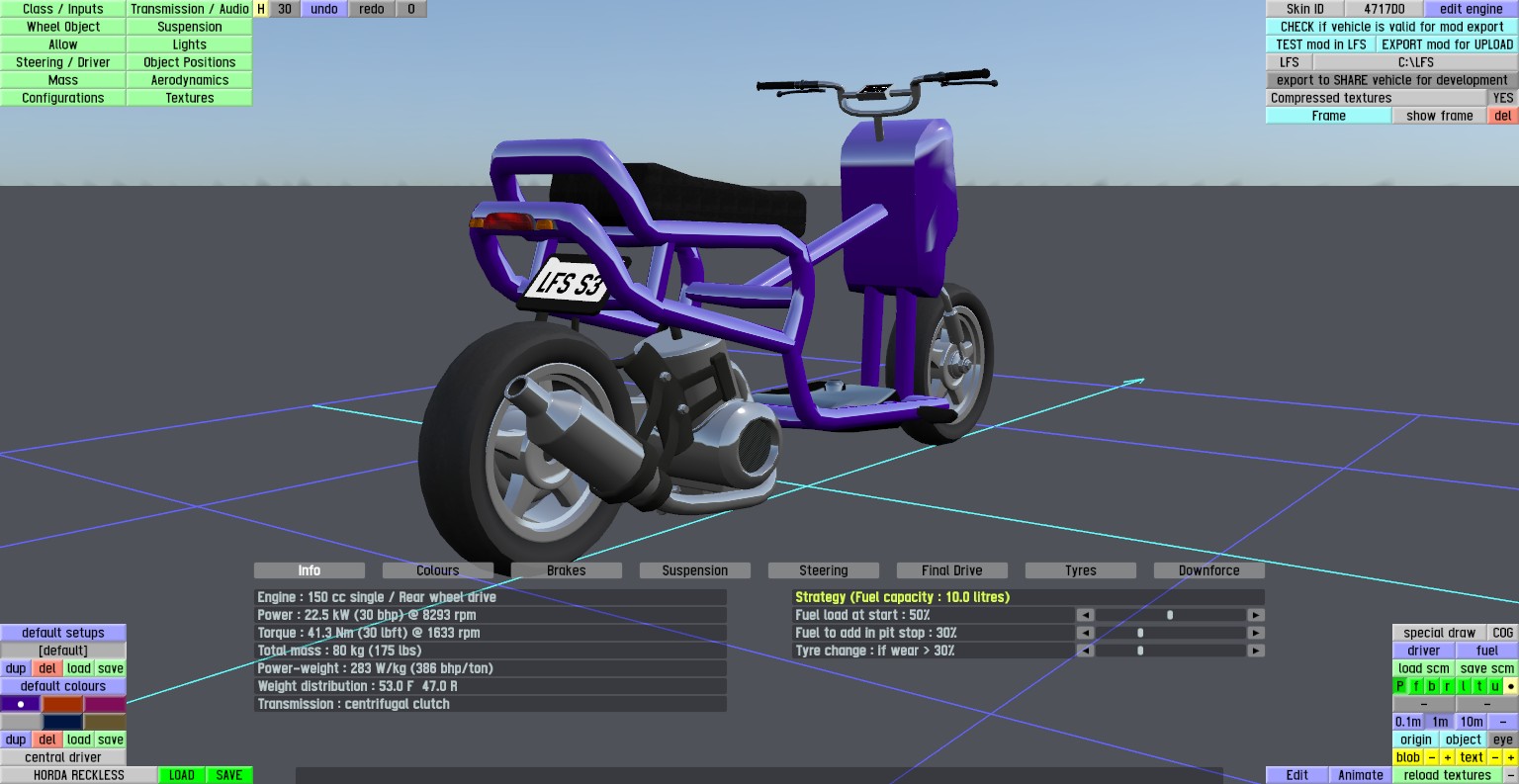This screenshot has height=784, width=1519.
Task: Select the magenta default colour swatch
Action: pyautogui.click(x=105, y=704)
